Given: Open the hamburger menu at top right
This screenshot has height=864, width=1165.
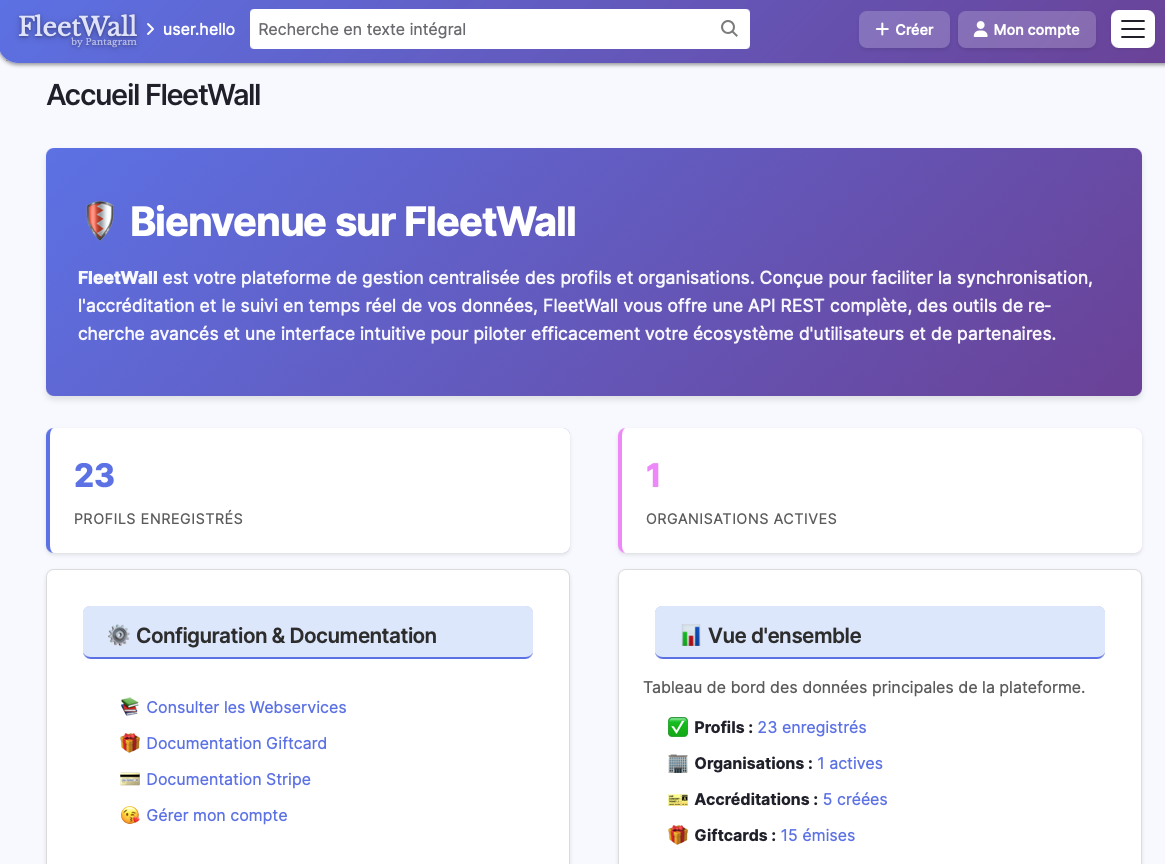Looking at the screenshot, I should [x=1132, y=29].
